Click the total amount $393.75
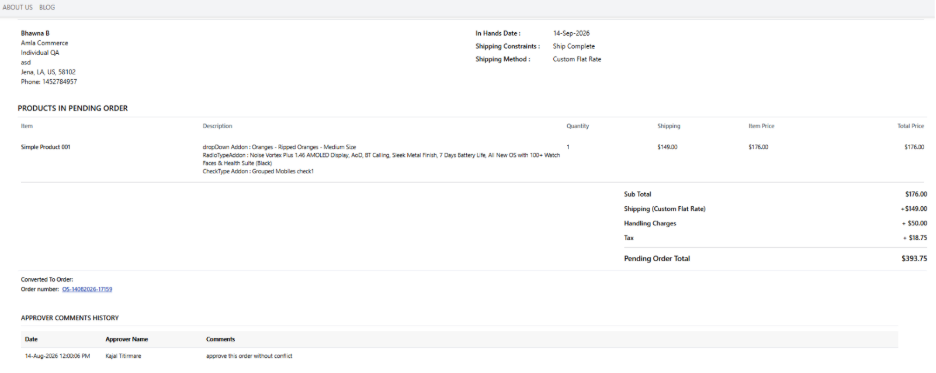The image size is (936, 373). (915, 258)
